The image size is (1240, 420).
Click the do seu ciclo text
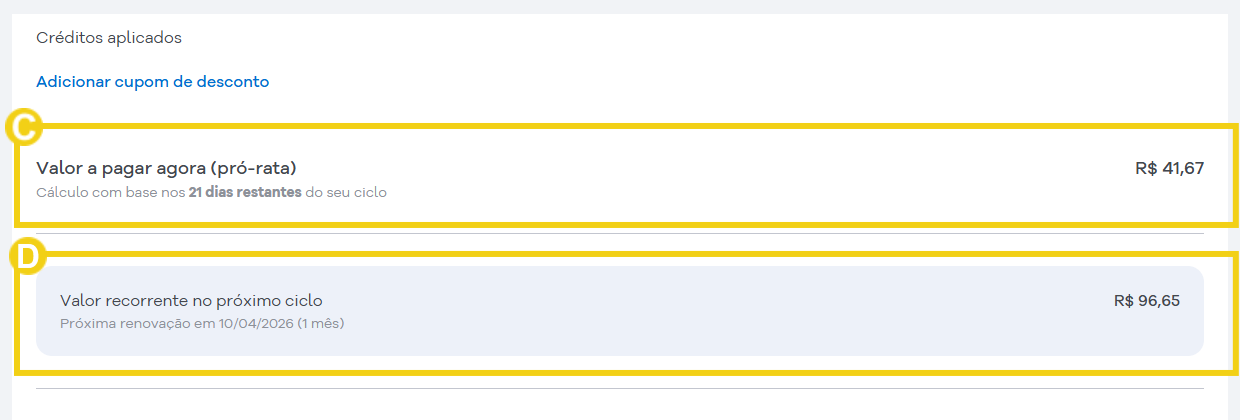click(346, 192)
